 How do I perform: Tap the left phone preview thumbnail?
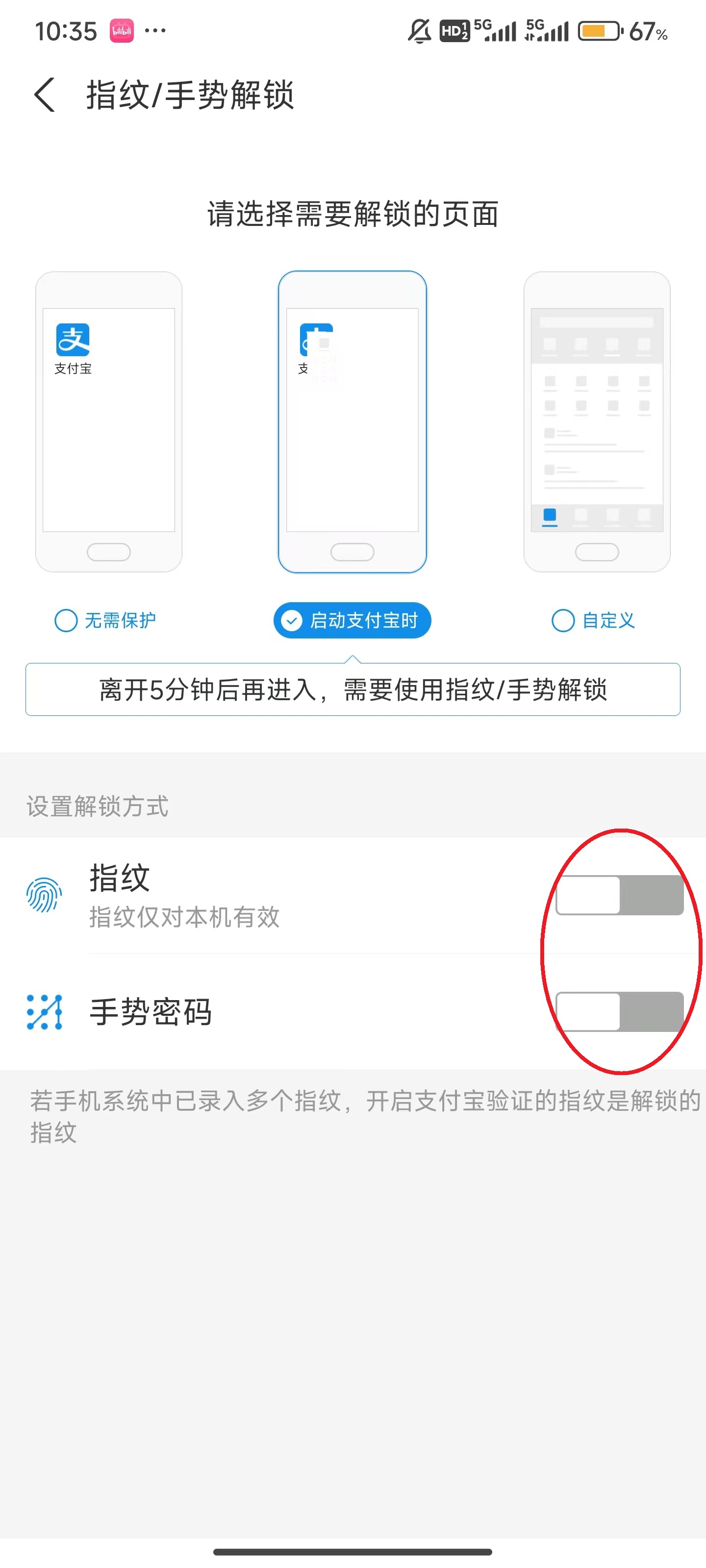click(109, 422)
